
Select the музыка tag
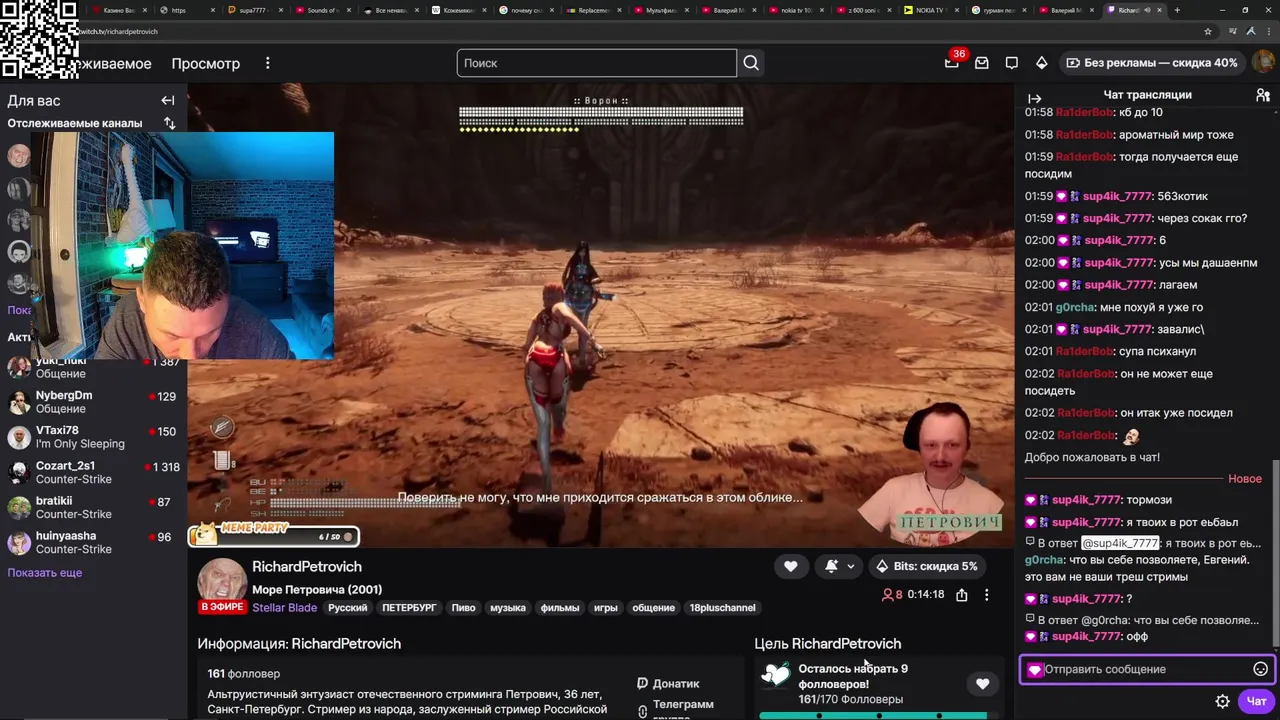pyautogui.click(x=508, y=607)
